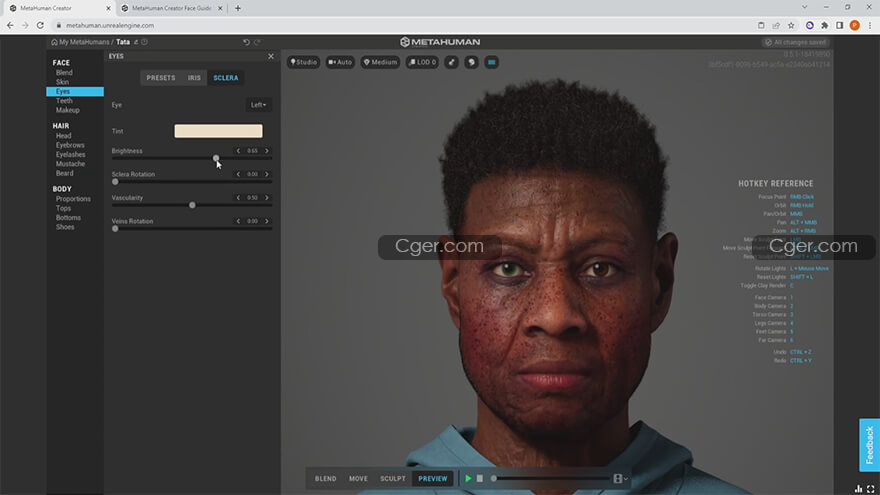Click the sclera Tint color swatch

coord(218,131)
